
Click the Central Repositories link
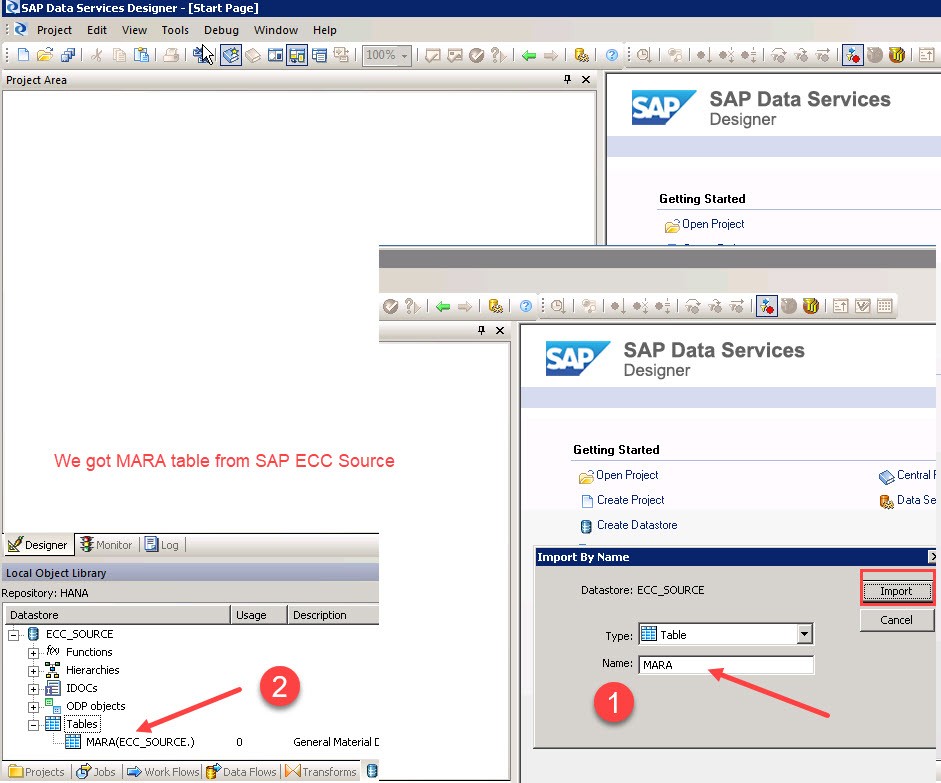[x=916, y=475]
